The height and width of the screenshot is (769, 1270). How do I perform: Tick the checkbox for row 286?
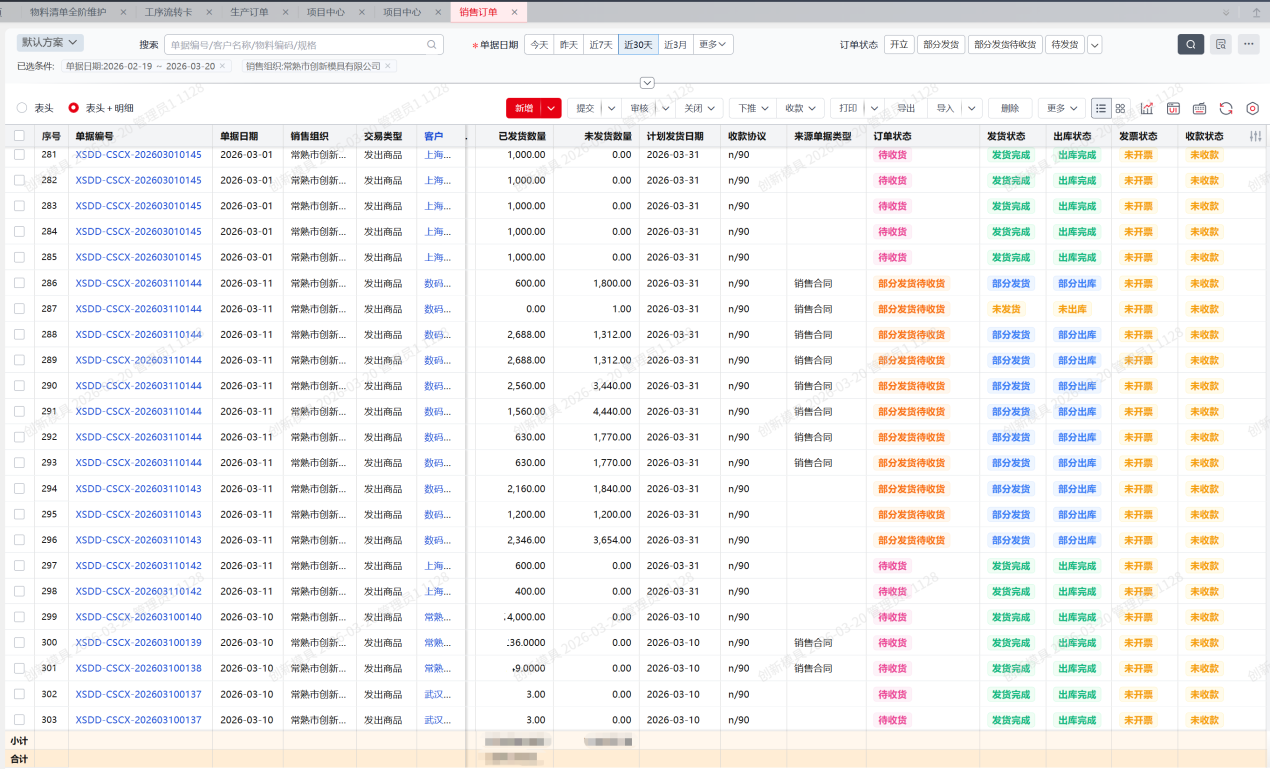click(19, 283)
